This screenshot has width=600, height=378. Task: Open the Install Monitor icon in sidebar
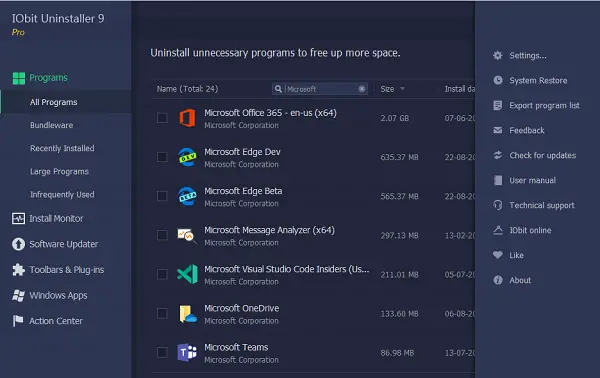pyautogui.click(x=18, y=218)
